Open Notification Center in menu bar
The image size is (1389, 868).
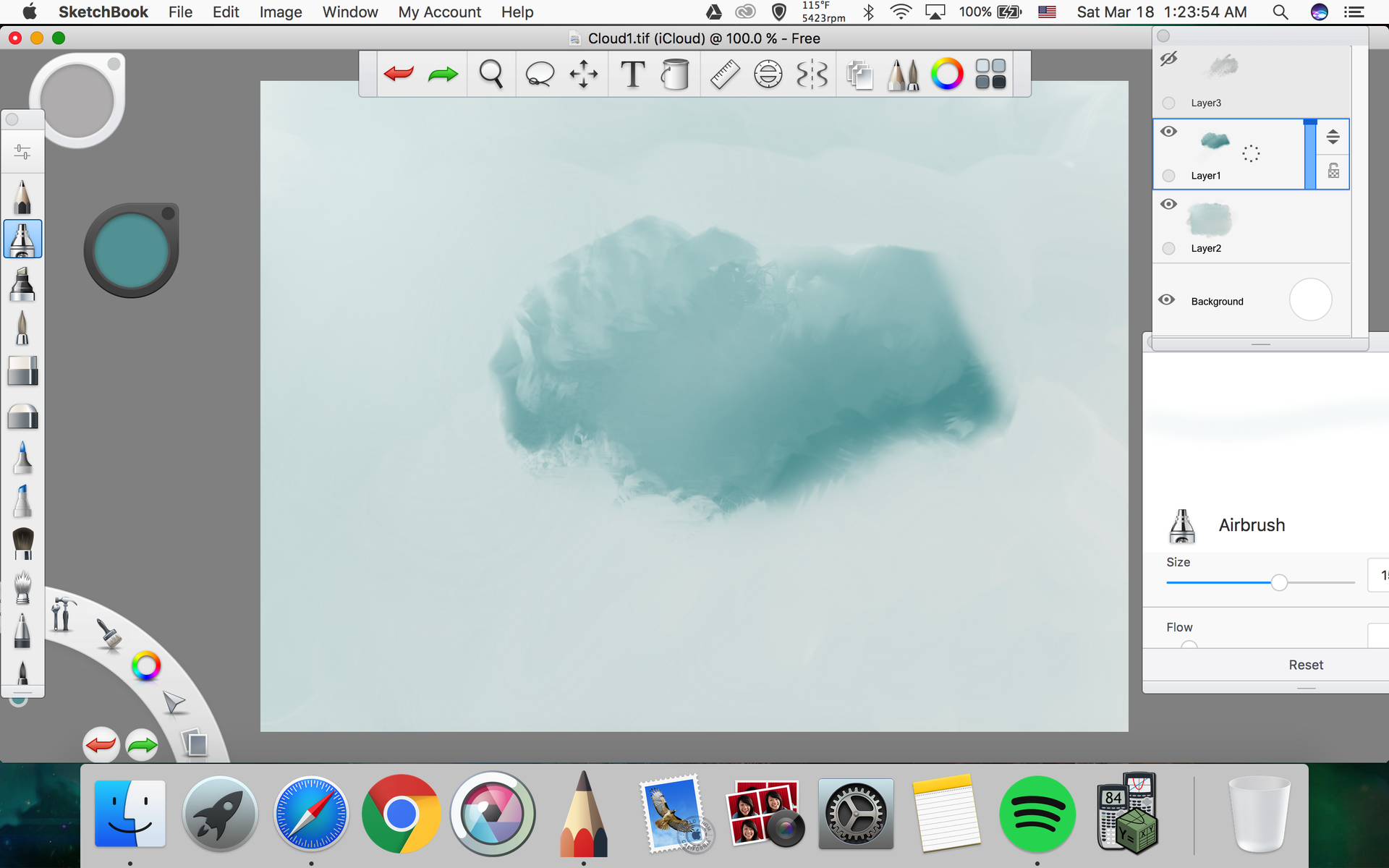(1354, 12)
